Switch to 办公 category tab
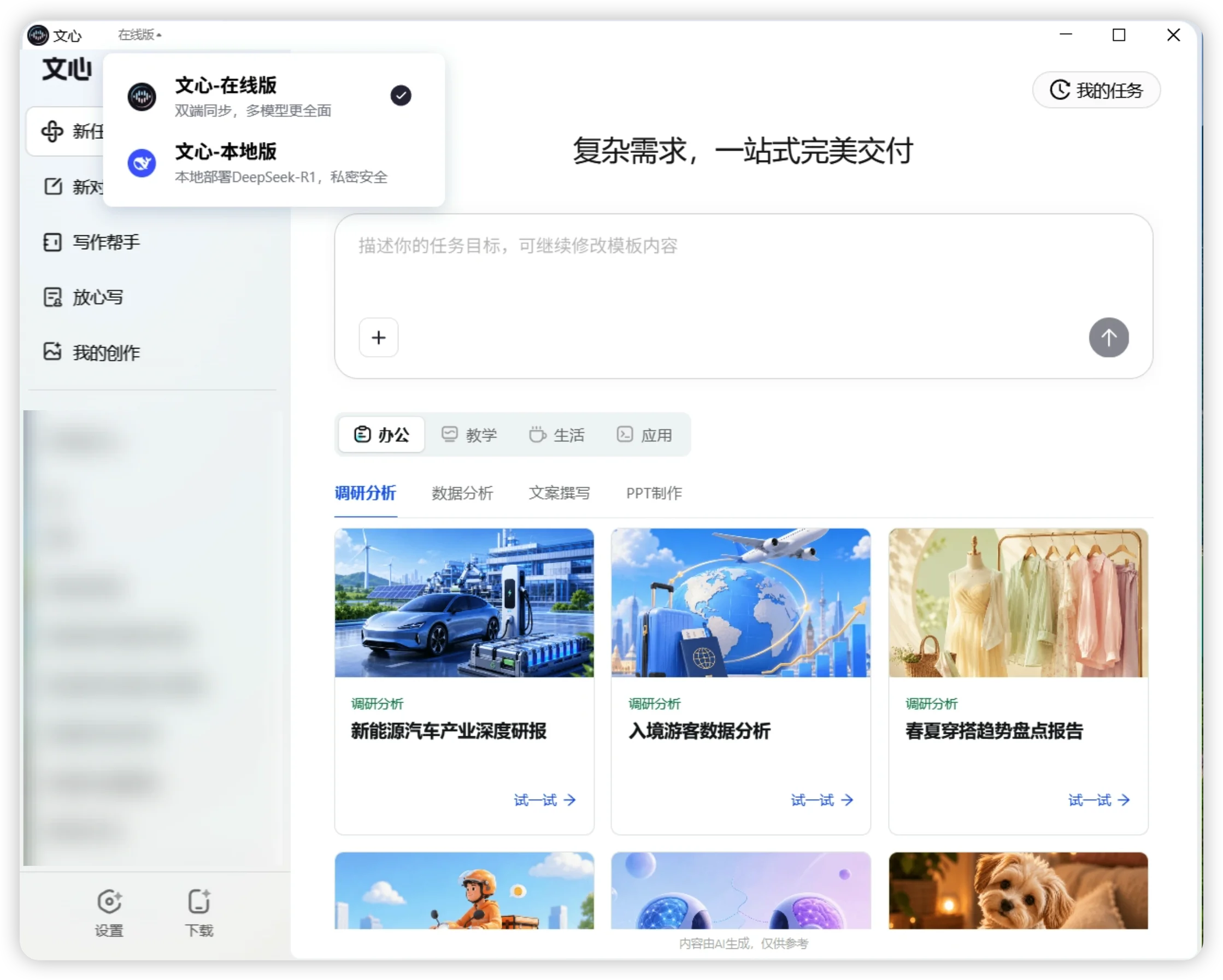The height and width of the screenshot is (980, 1223). (x=381, y=434)
